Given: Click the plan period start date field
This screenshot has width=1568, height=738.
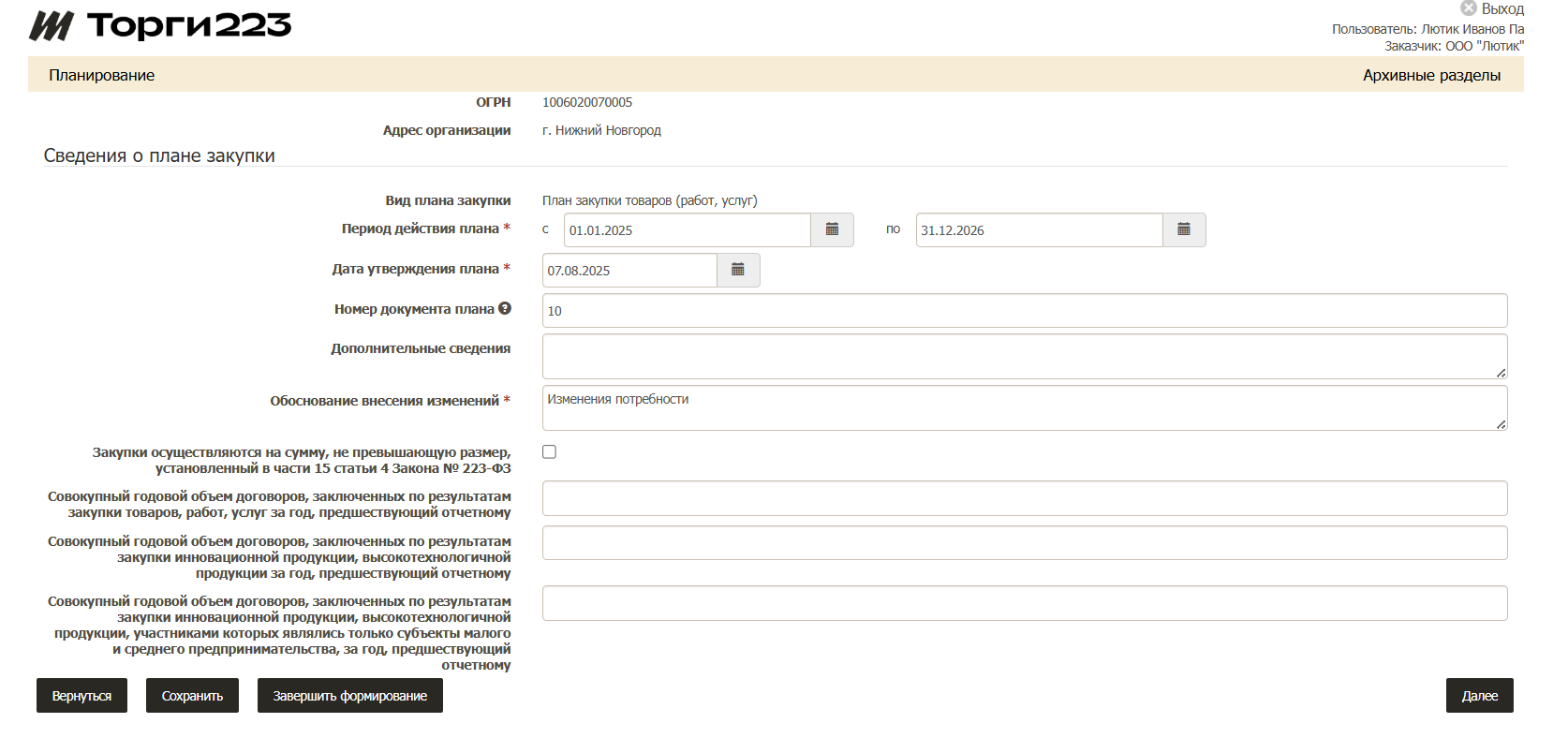Looking at the screenshot, I should tap(687, 230).
